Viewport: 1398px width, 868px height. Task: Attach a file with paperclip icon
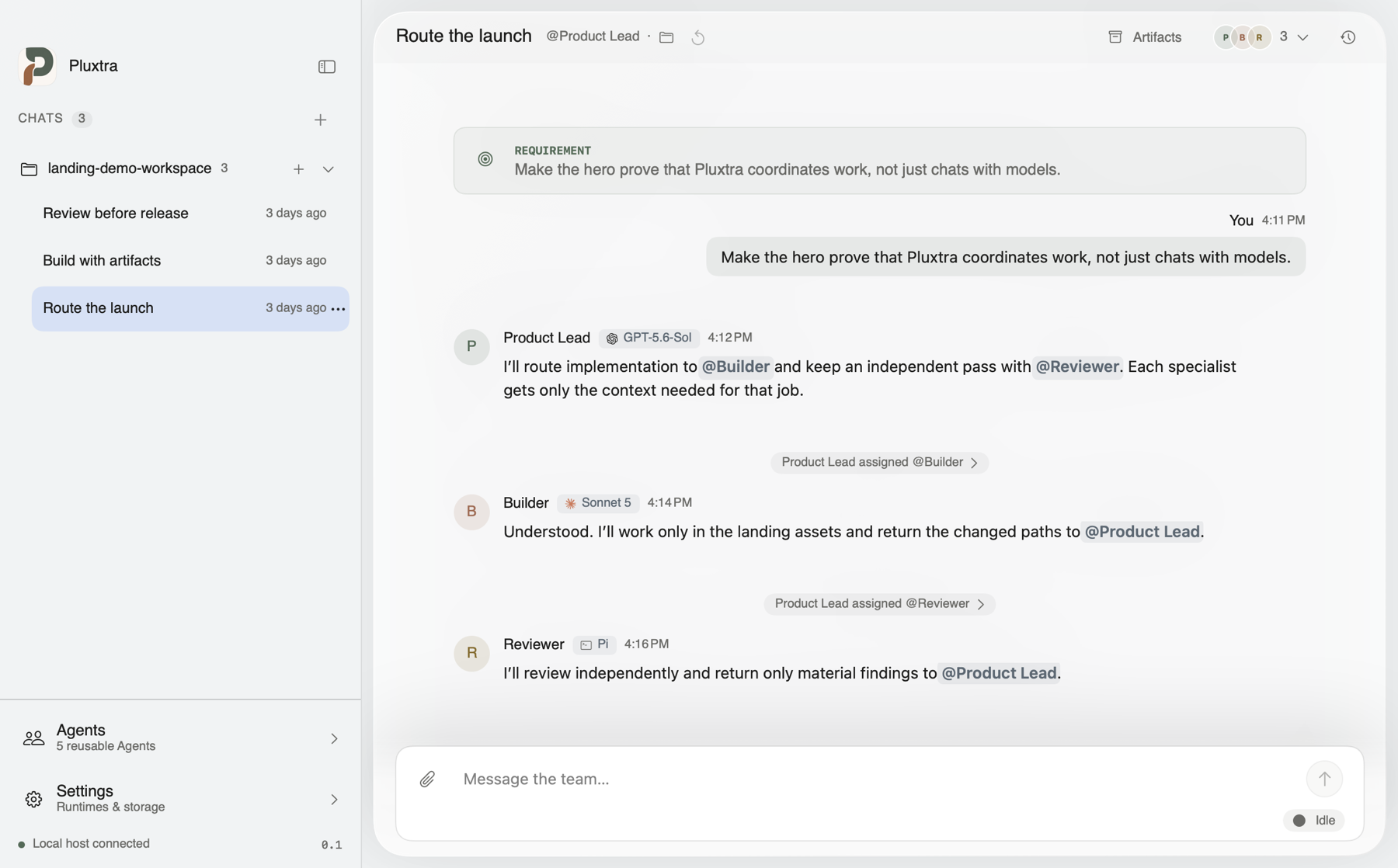[x=427, y=779]
